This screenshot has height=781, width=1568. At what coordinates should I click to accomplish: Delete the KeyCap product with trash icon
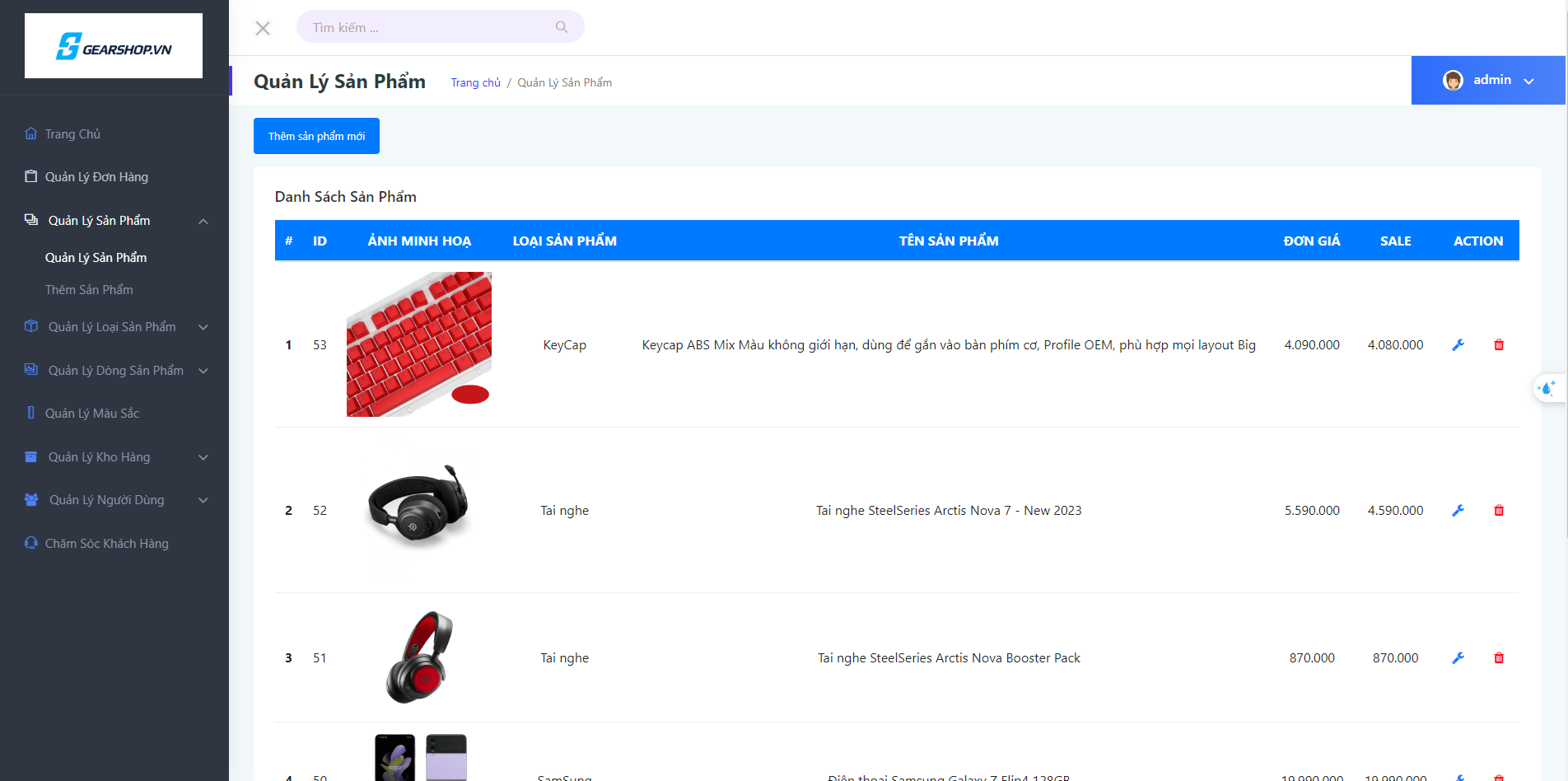pos(1499,345)
